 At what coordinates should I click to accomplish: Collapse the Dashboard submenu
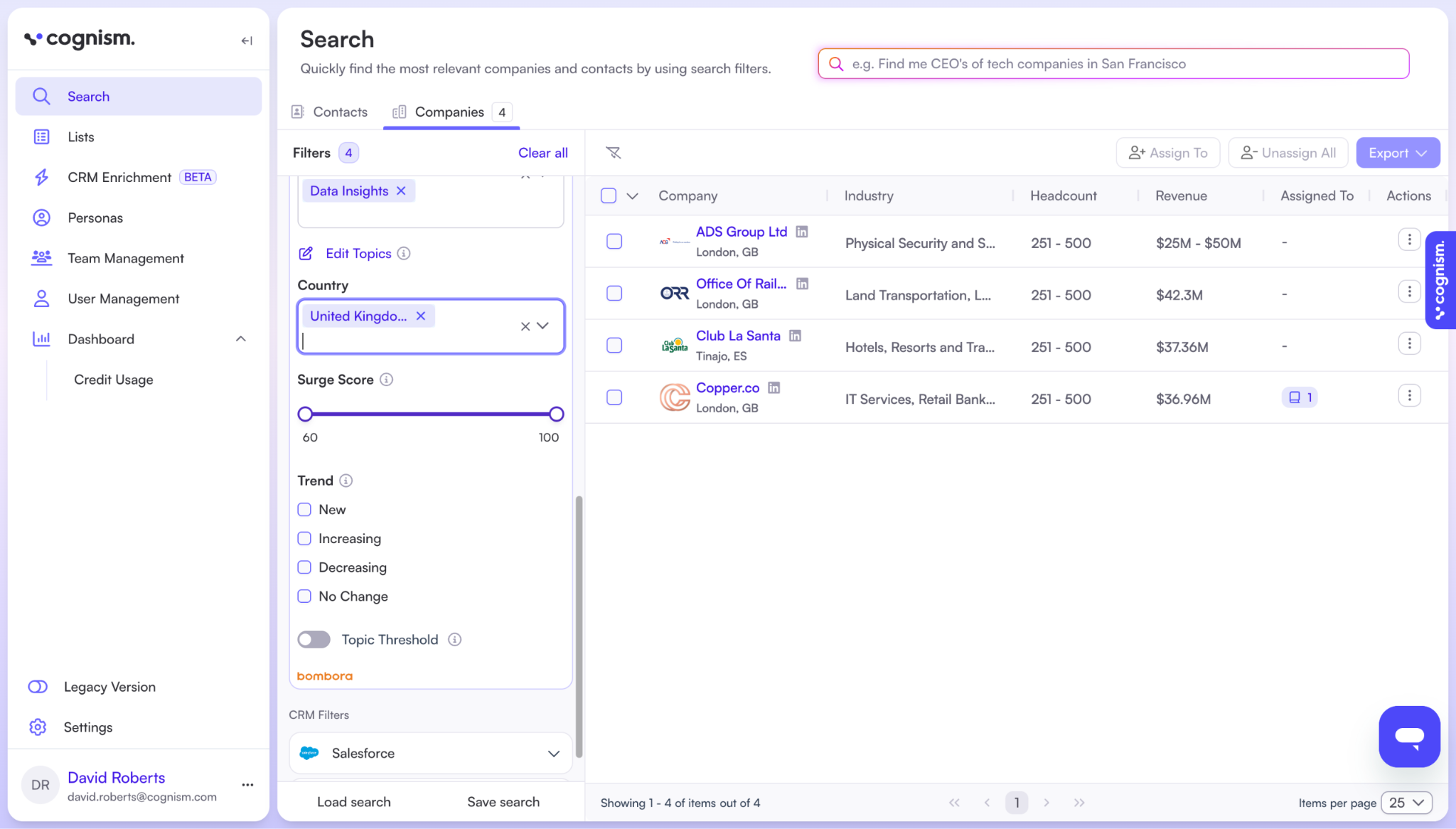241,339
